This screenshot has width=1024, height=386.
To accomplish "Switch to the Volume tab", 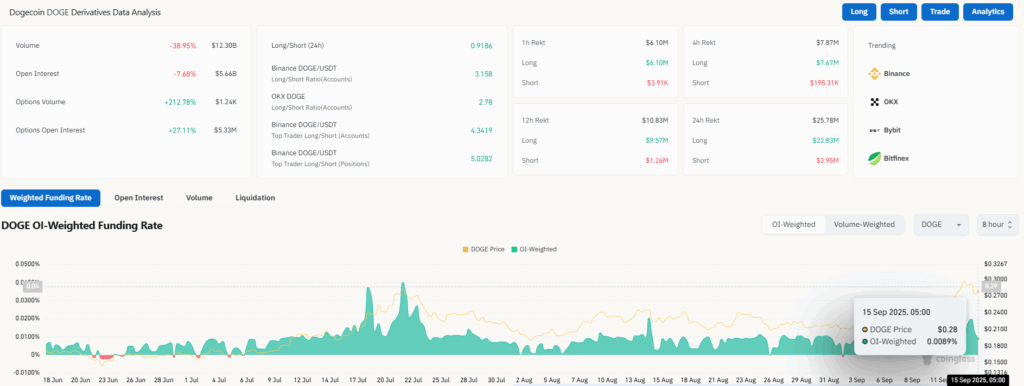I will (x=199, y=197).
